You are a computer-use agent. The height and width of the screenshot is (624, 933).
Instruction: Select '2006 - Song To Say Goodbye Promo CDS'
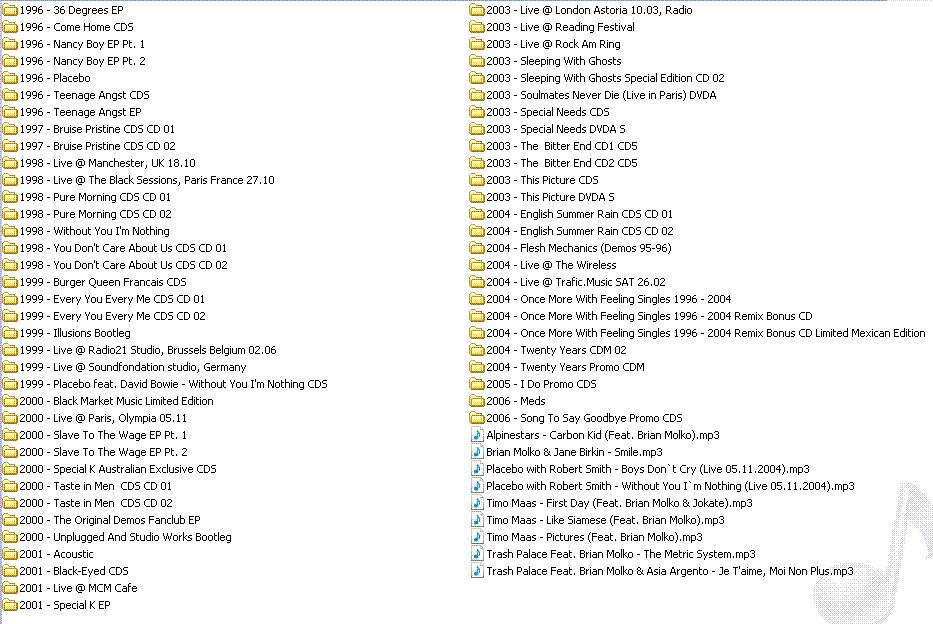(584, 418)
